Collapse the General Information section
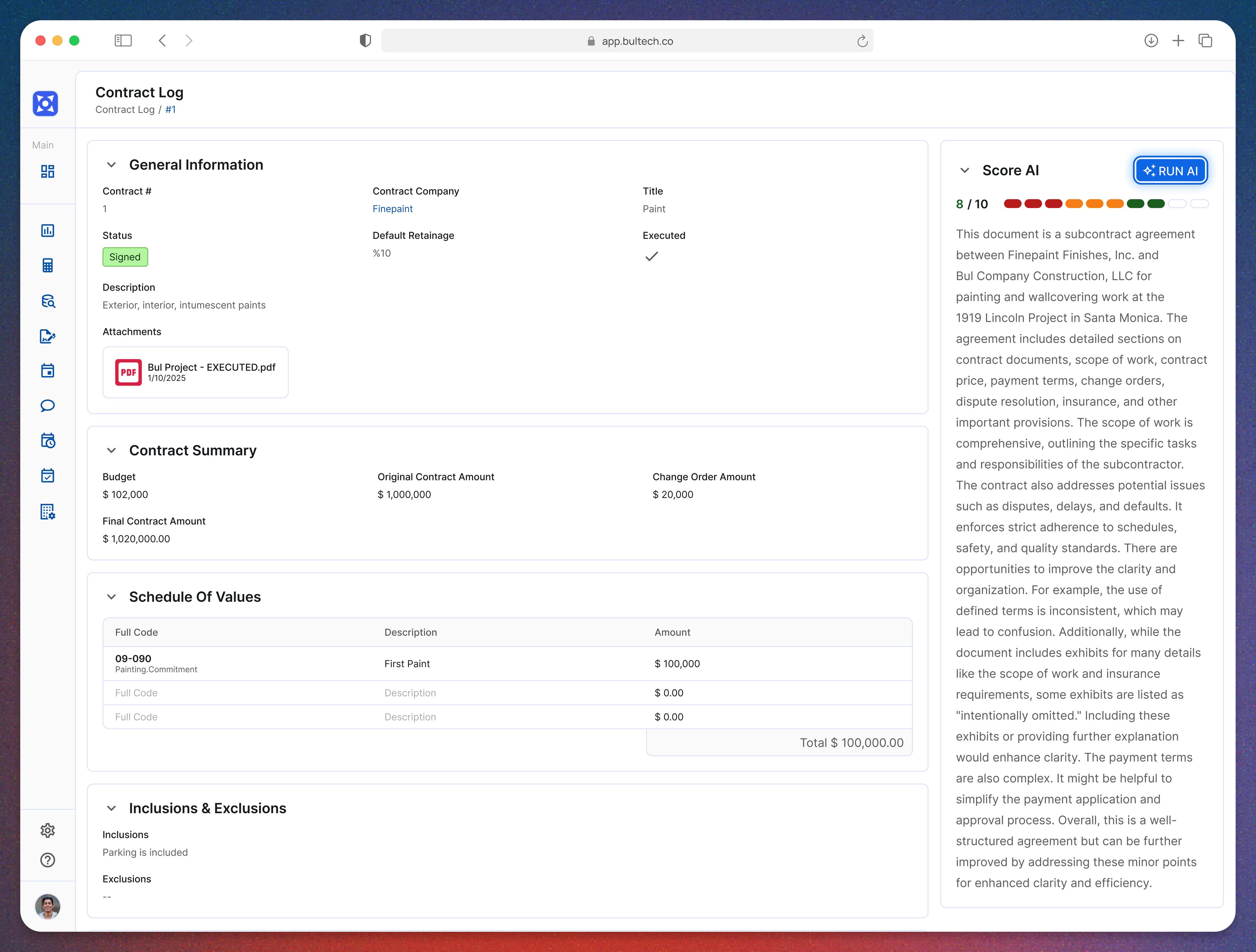The width and height of the screenshot is (1256, 952). (x=111, y=164)
